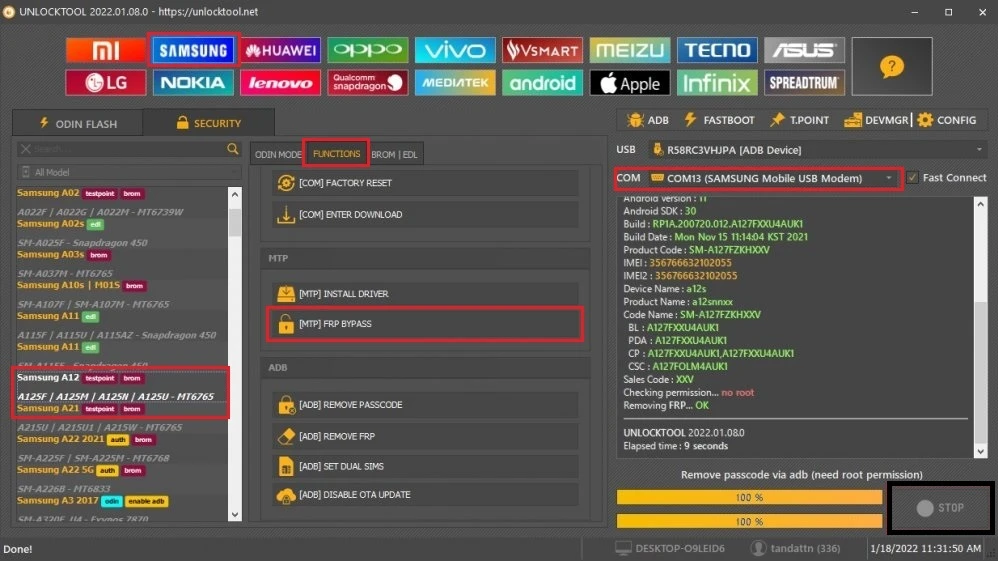This screenshot has width=998, height=561.
Task: Toggle the Fast Connect checkbox
Action: pos(913,178)
